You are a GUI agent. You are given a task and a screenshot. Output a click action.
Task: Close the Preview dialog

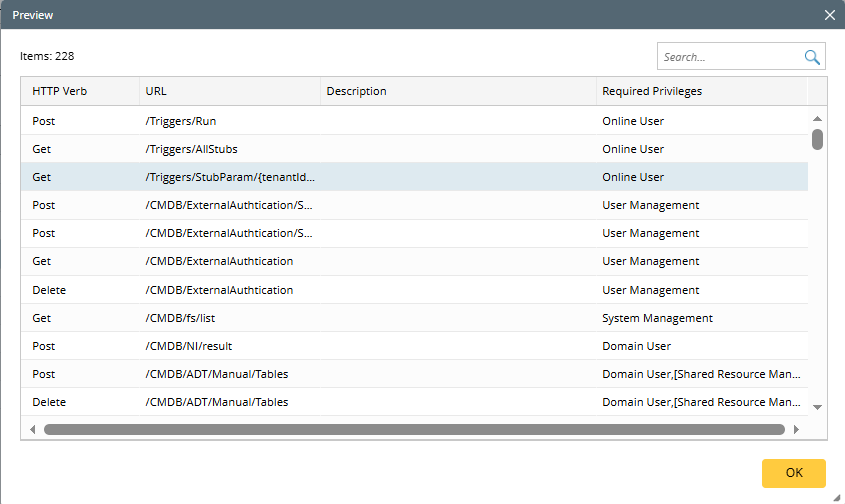pos(829,15)
